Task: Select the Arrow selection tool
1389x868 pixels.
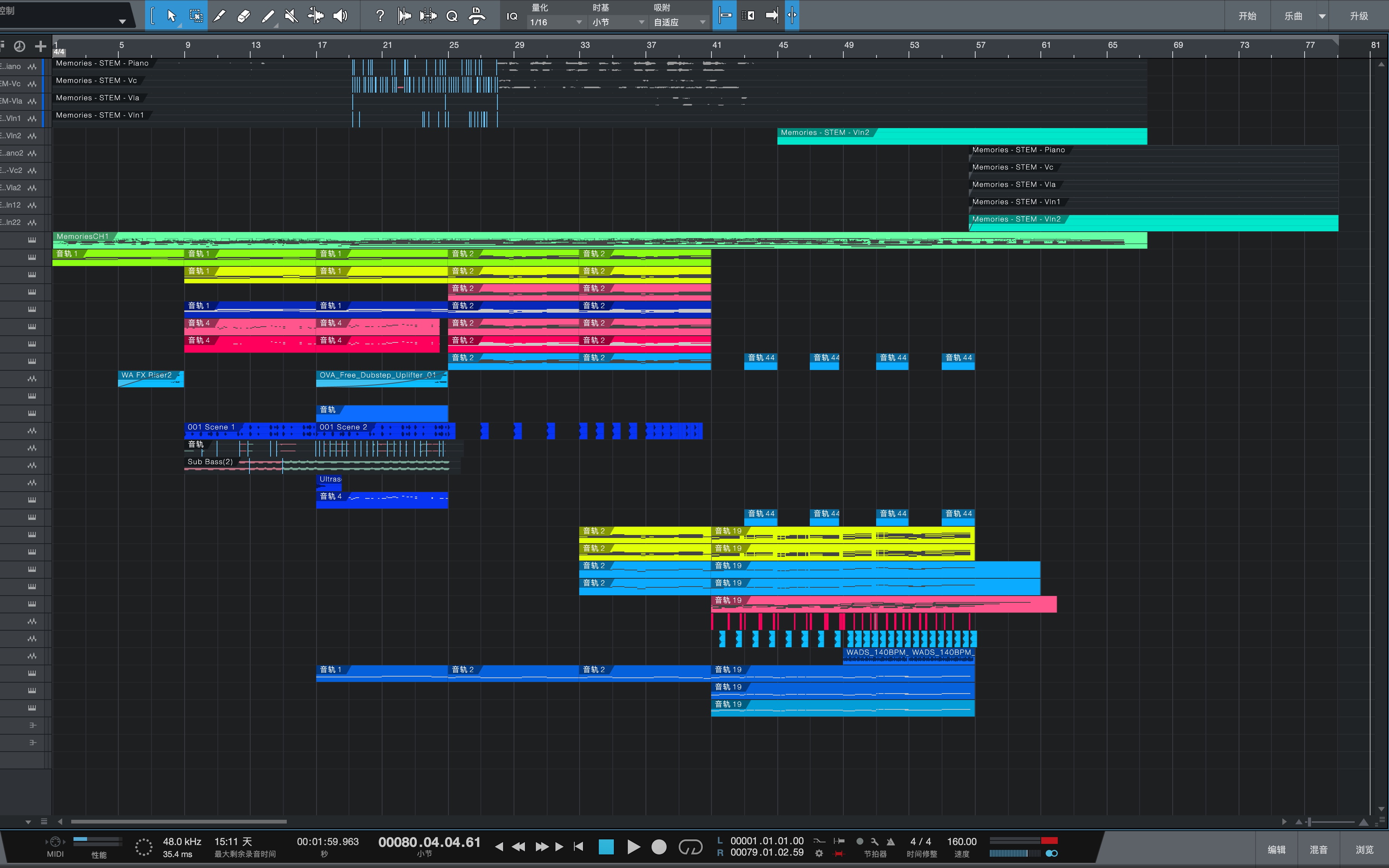Action: coord(171,15)
